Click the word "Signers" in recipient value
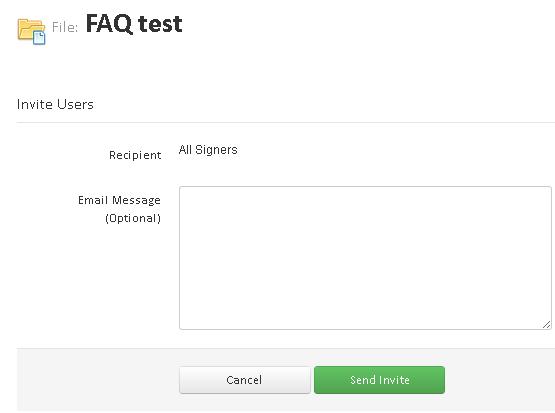Screen dimensions: 555x413 pos(216,150)
